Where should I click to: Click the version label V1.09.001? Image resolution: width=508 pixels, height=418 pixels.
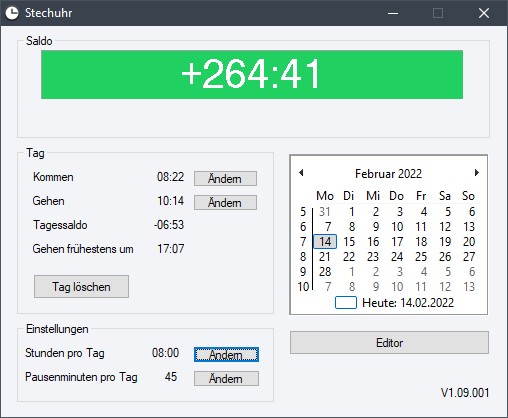[x=465, y=393]
